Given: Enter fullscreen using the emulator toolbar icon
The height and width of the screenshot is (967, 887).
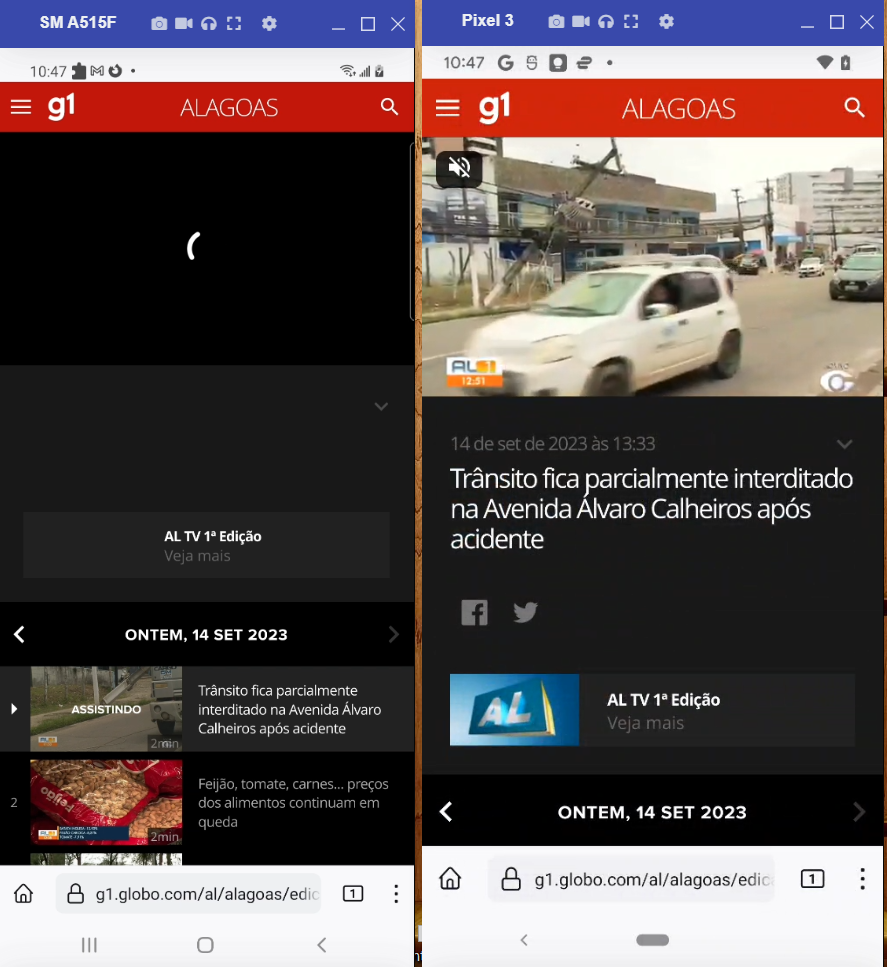Looking at the screenshot, I should pyautogui.click(x=234, y=23).
